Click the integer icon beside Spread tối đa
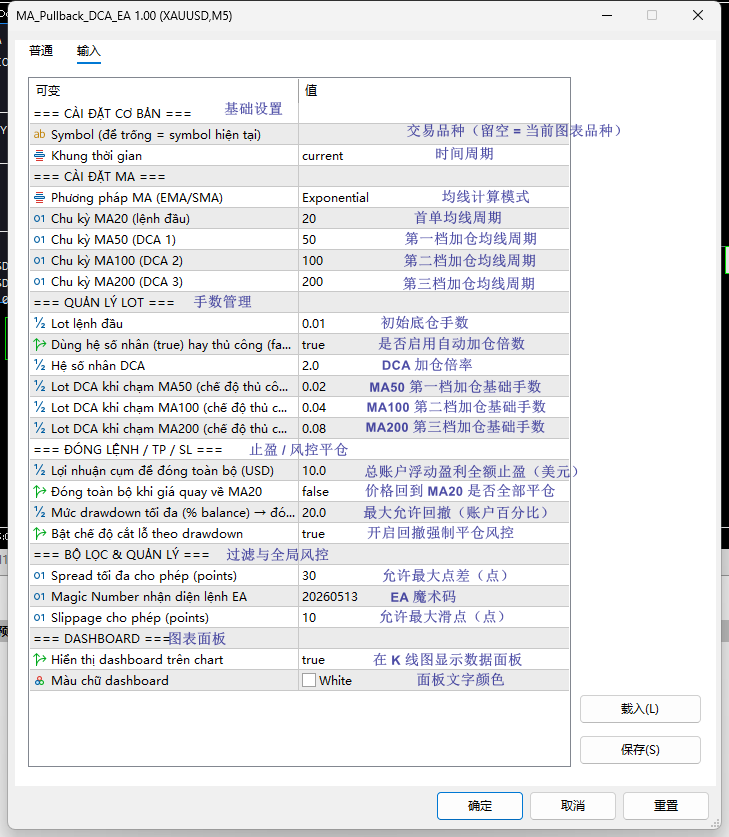The height and width of the screenshot is (837, 729). pyautogui.click(x=39, y=575)
